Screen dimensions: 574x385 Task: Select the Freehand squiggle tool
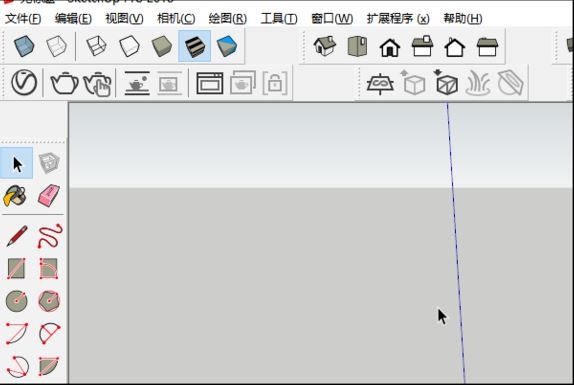coord(50,236)
